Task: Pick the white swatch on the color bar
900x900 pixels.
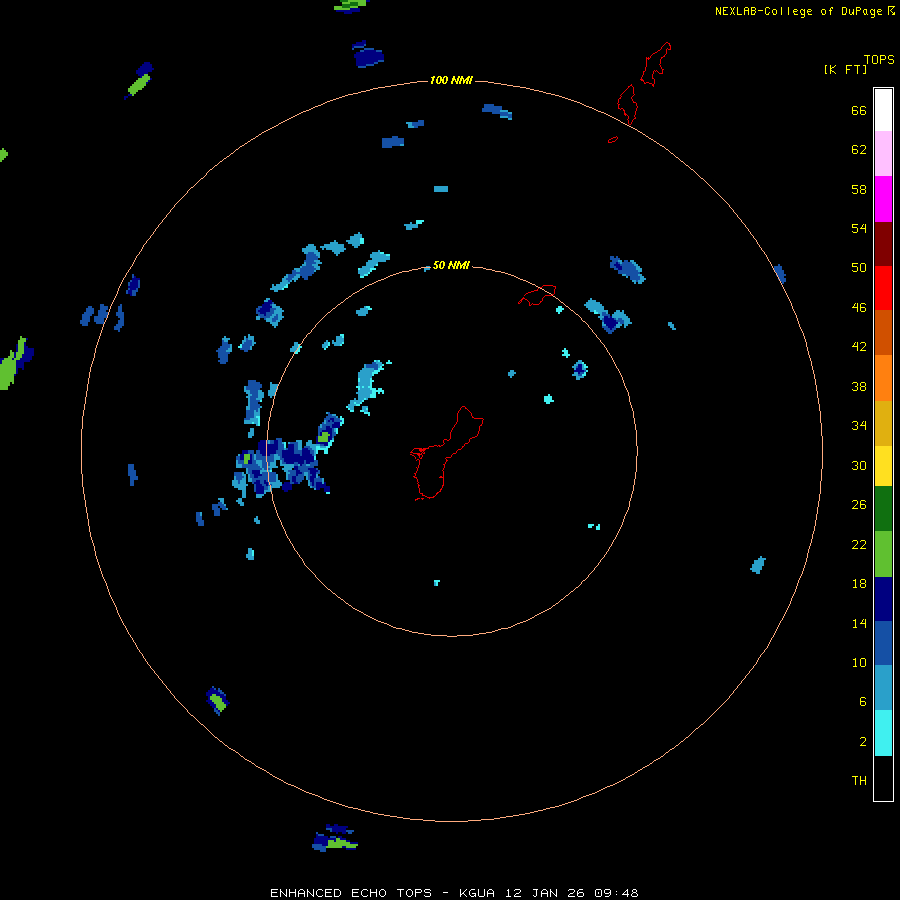Action: [x=883, y=110]
